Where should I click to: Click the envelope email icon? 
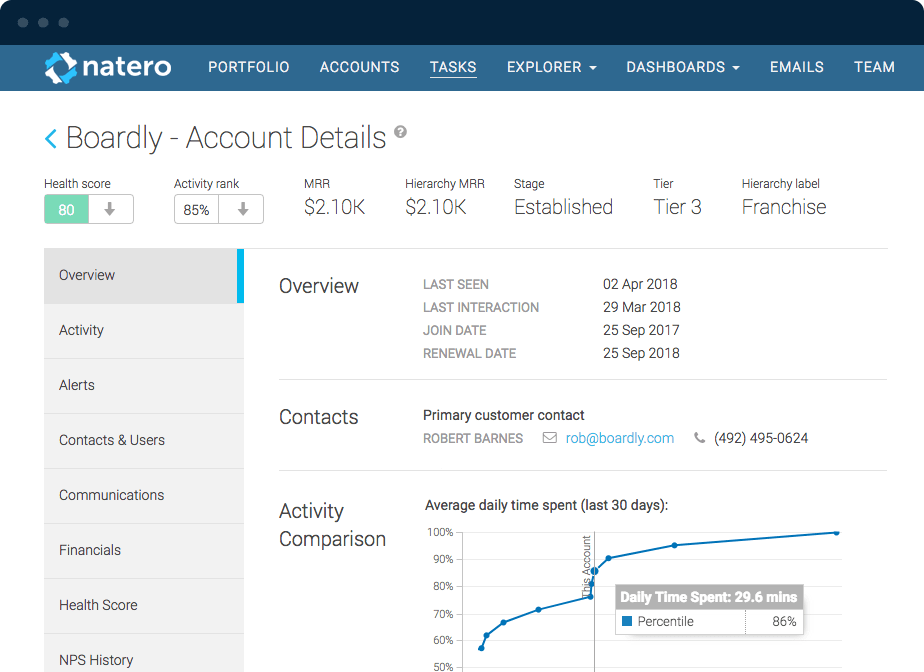549,438
